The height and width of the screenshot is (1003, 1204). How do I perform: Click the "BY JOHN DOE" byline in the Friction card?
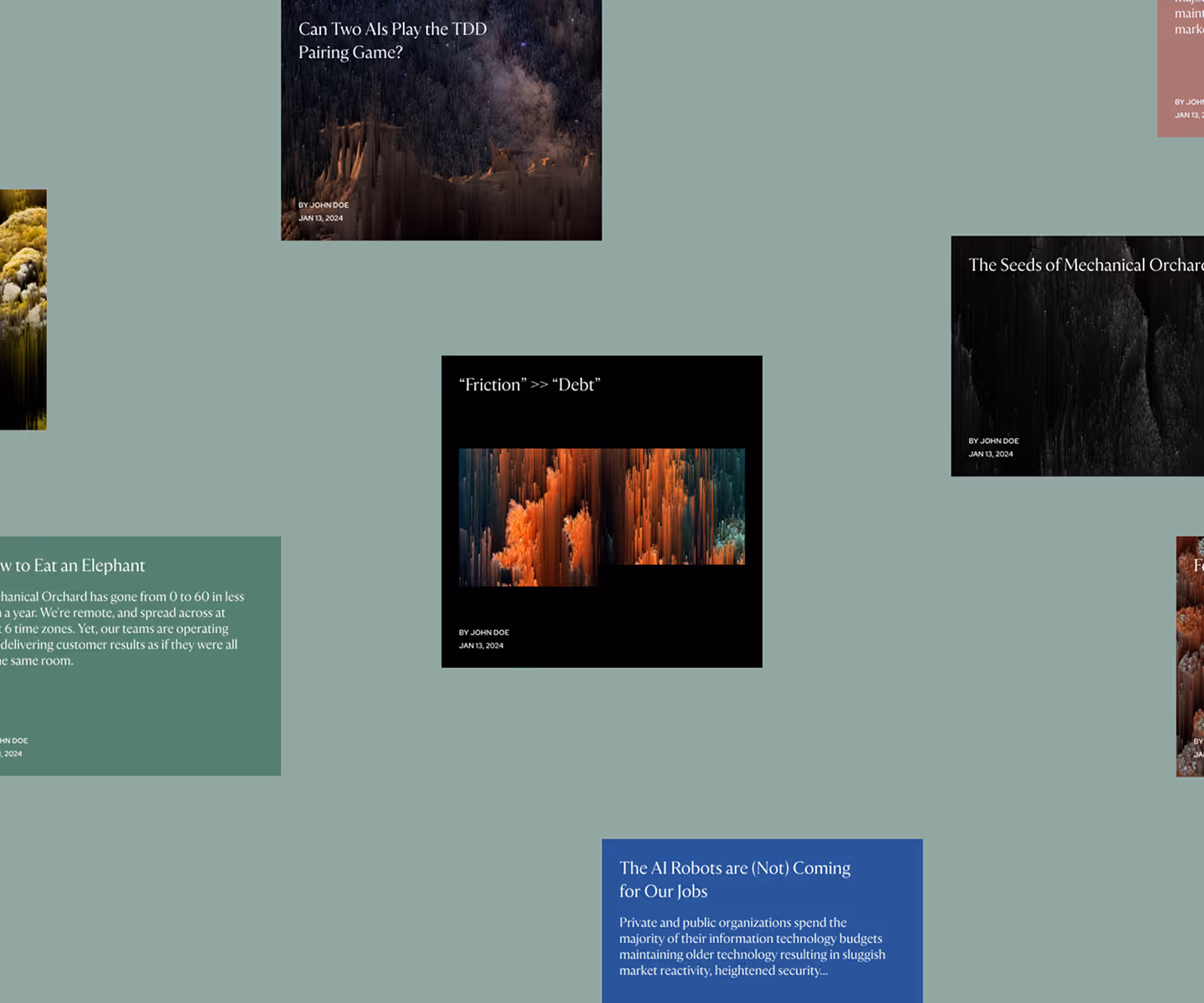click(483, 633)
